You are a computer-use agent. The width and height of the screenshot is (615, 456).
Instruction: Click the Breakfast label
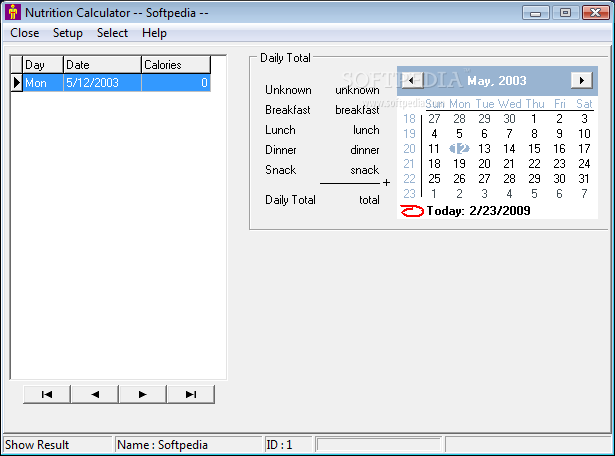tap(287, 110)
